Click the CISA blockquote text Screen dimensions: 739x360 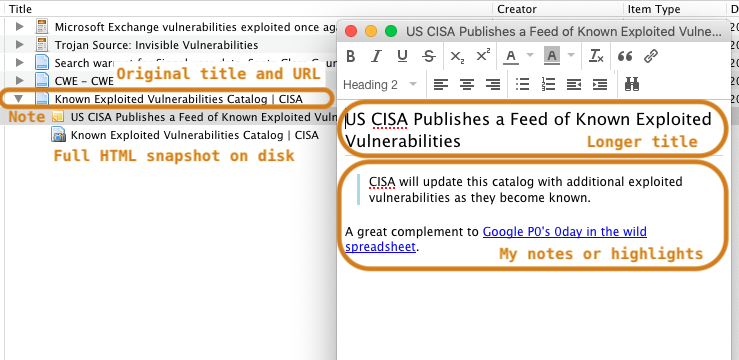tap(526, 189)
